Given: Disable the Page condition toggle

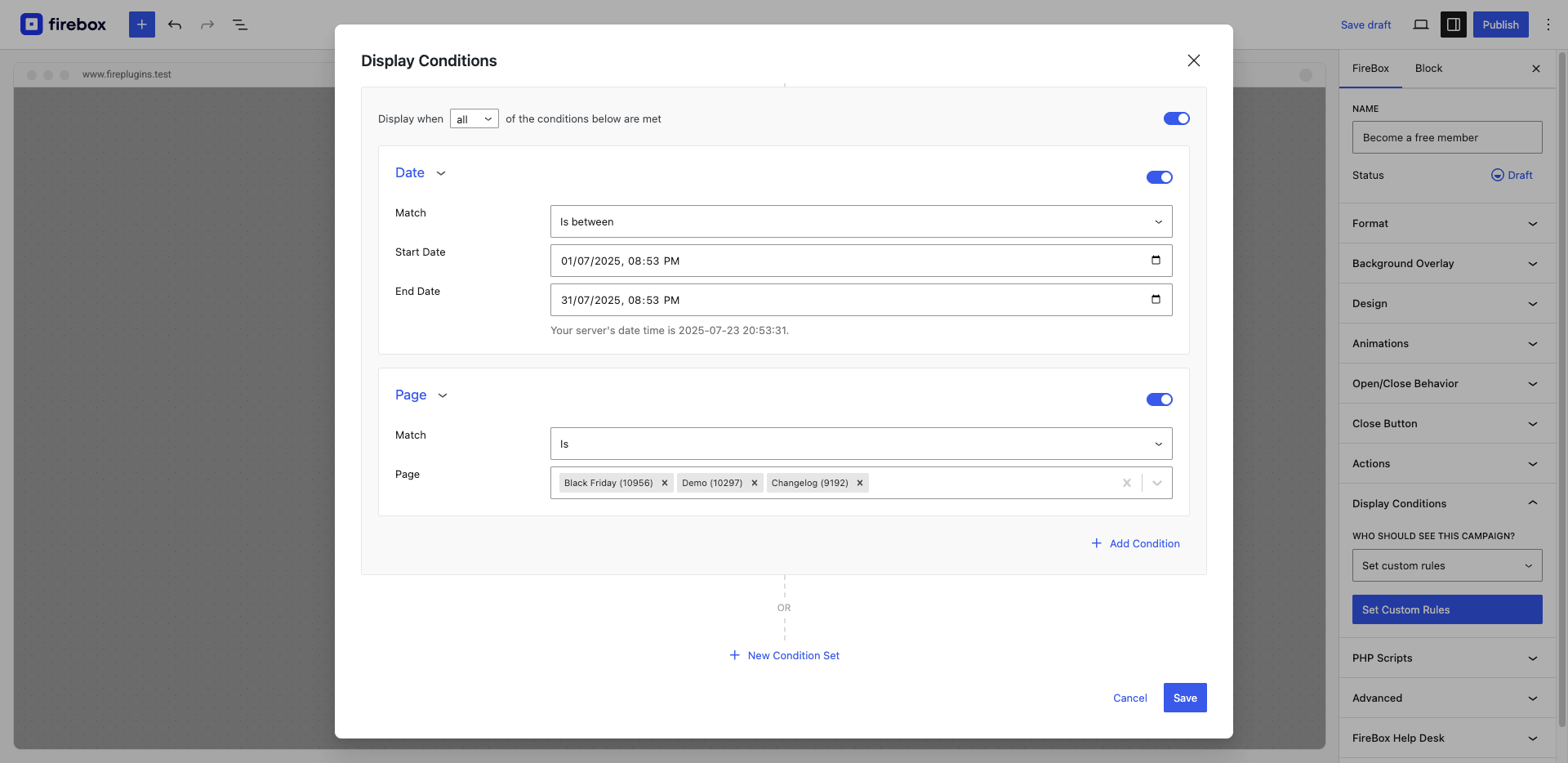Looking at the screenshot, I should pos(1160,399).
